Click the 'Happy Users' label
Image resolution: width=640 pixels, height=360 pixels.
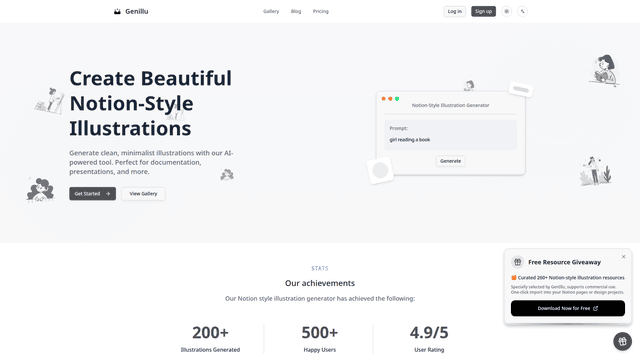coord(320,350)
